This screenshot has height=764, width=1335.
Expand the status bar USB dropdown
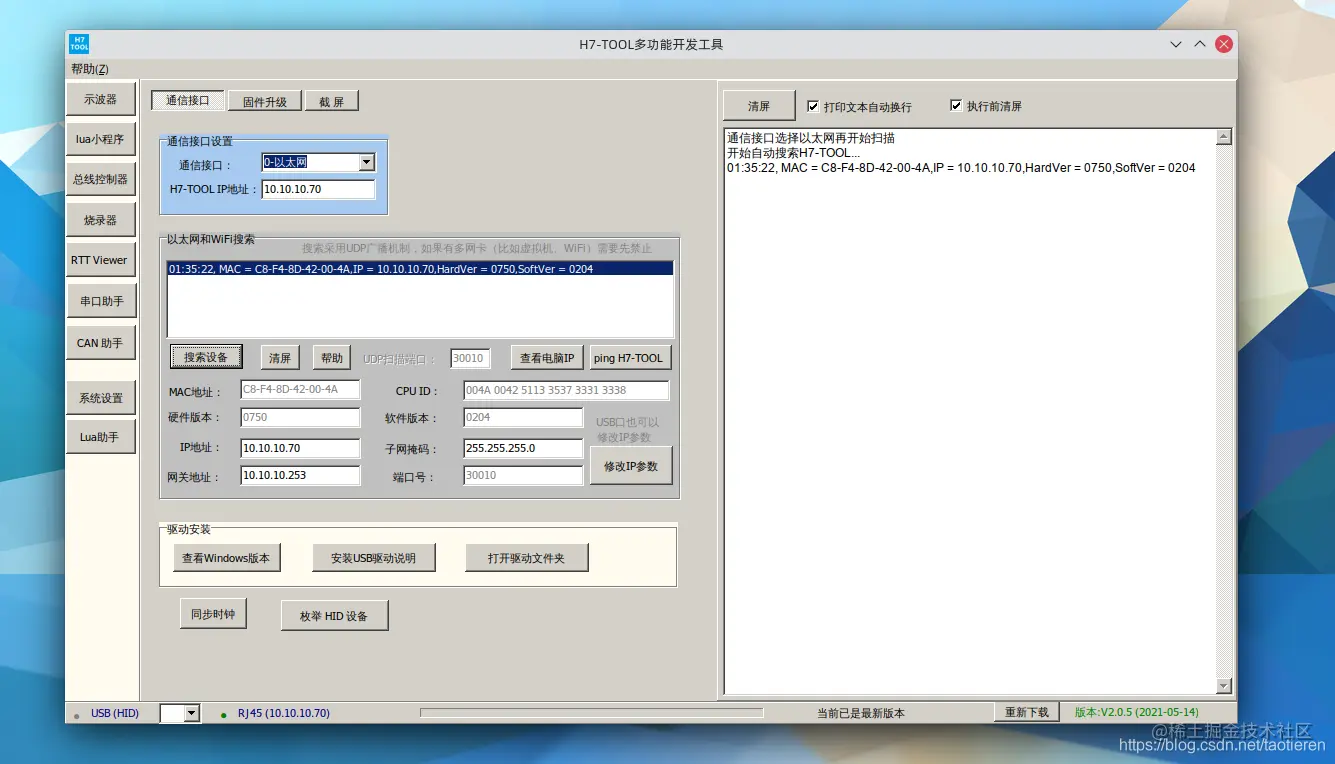coord(192,713)
